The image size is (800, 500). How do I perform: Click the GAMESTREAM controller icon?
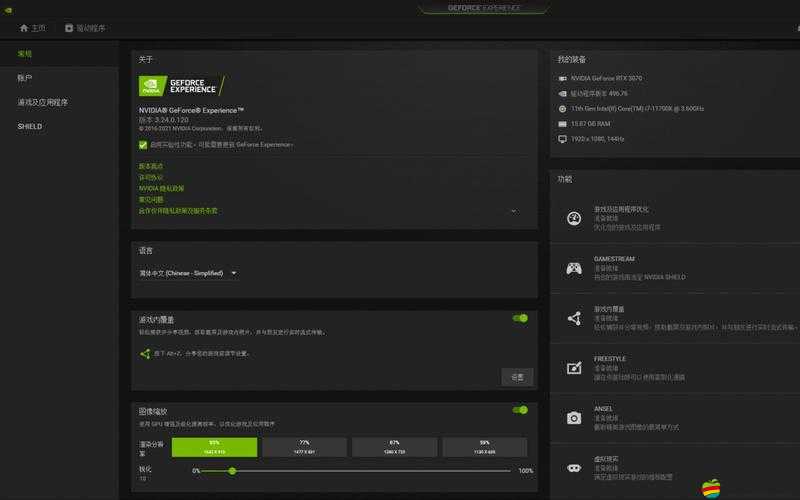coord(574,268)
